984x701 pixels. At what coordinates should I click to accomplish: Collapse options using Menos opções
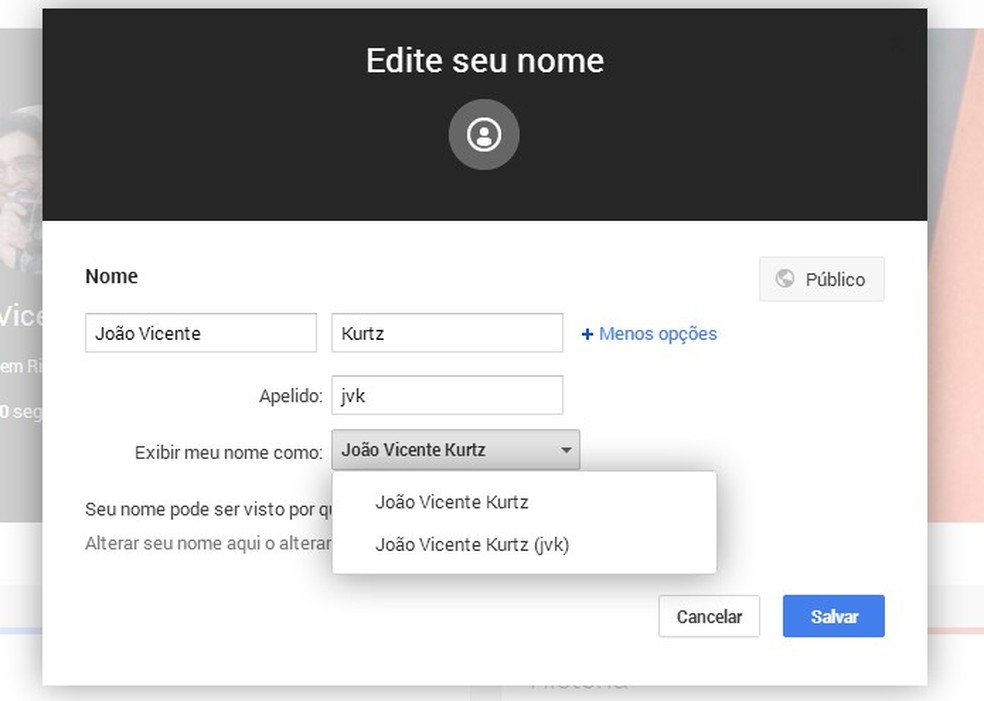(x=655, y=334)
